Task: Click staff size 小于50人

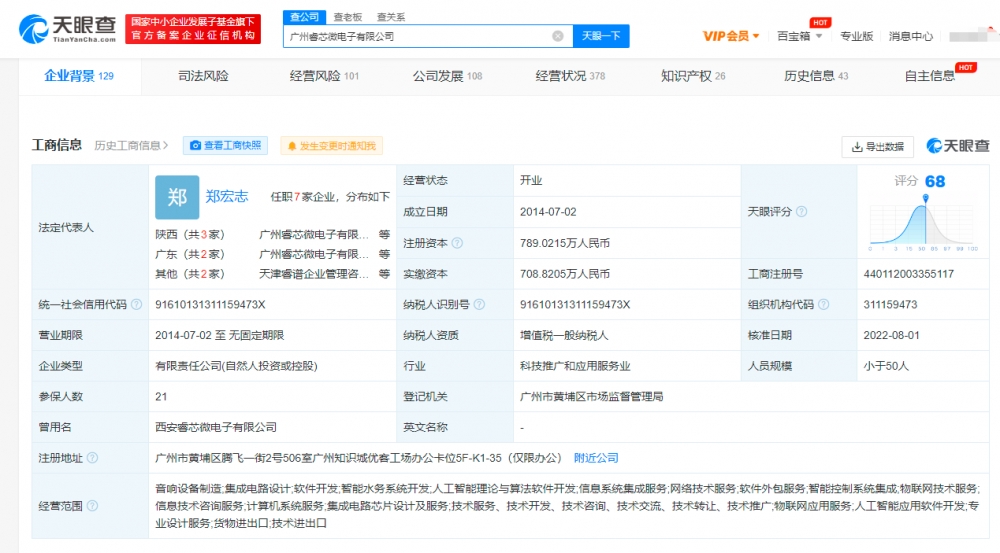Action: click(x=886, y=365)
